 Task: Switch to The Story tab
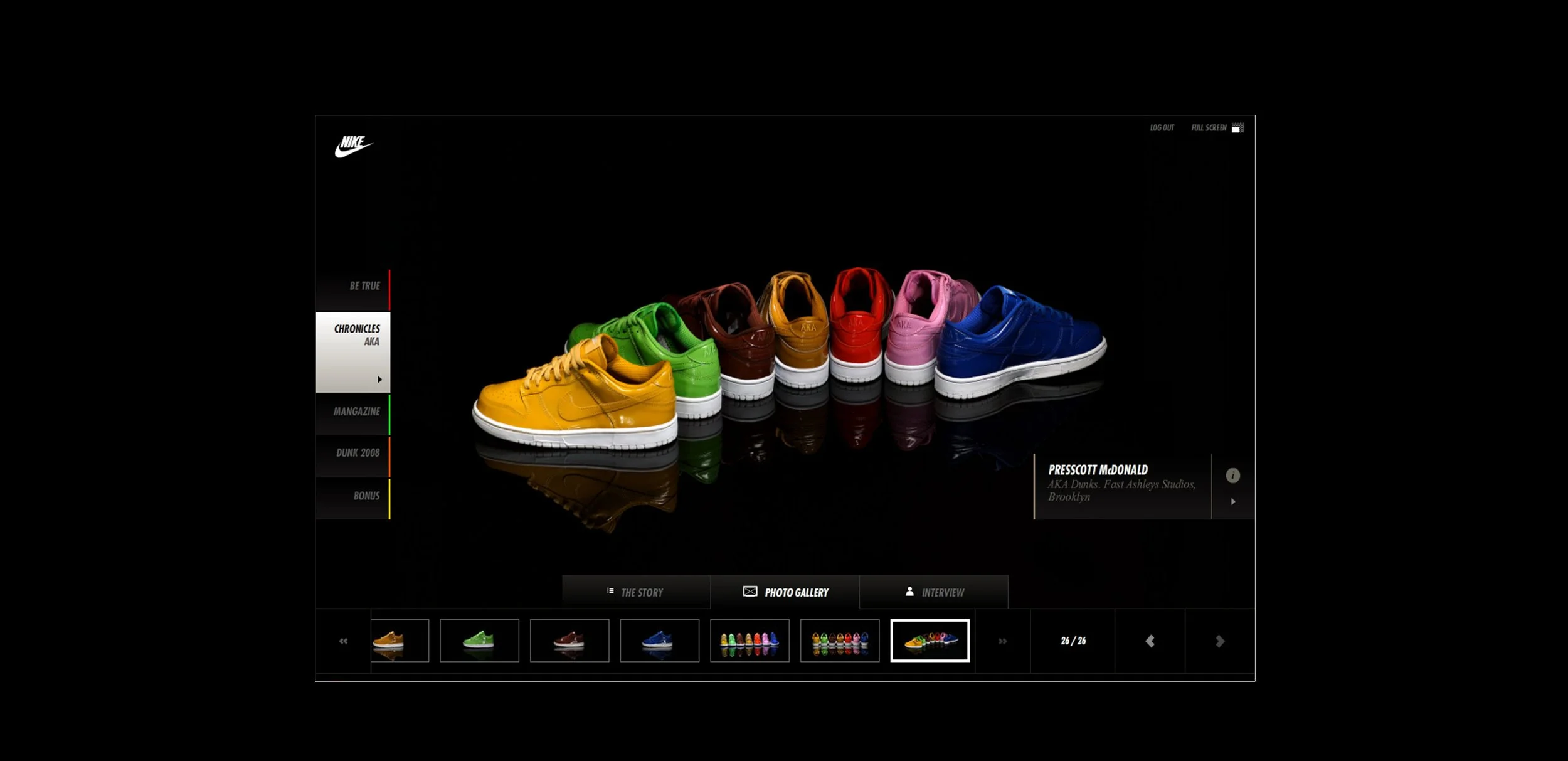(x=636, y=592)
